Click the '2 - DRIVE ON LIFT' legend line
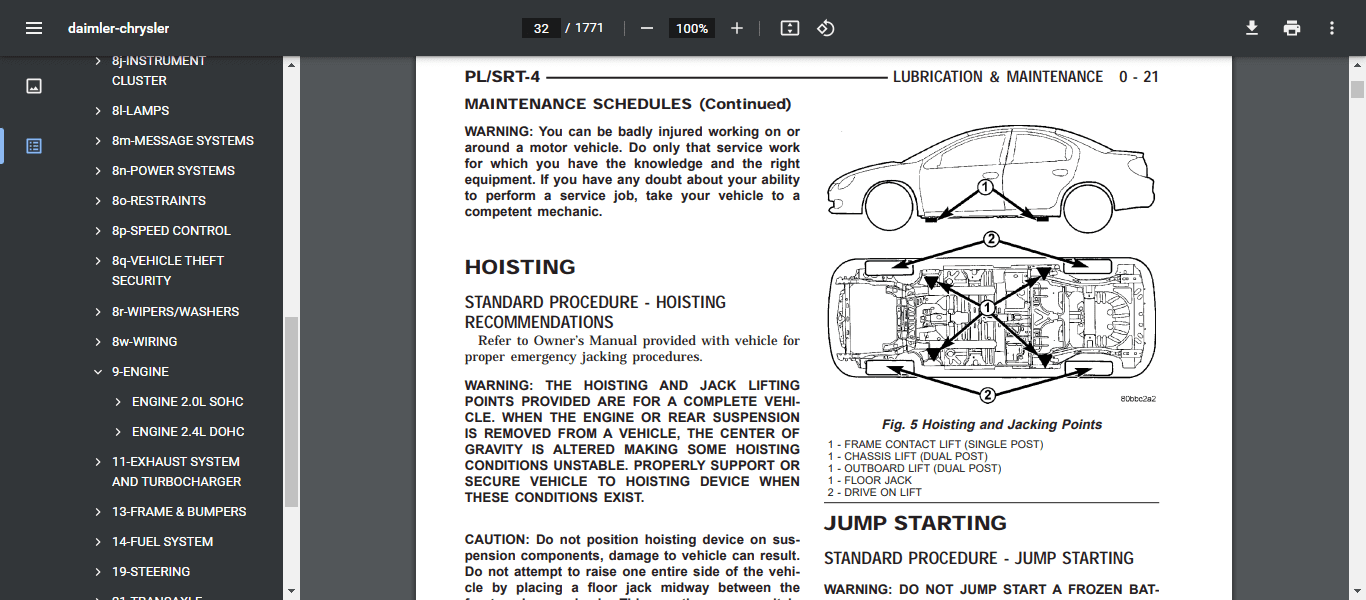The image size is (1366, 600). pos(875,492)
